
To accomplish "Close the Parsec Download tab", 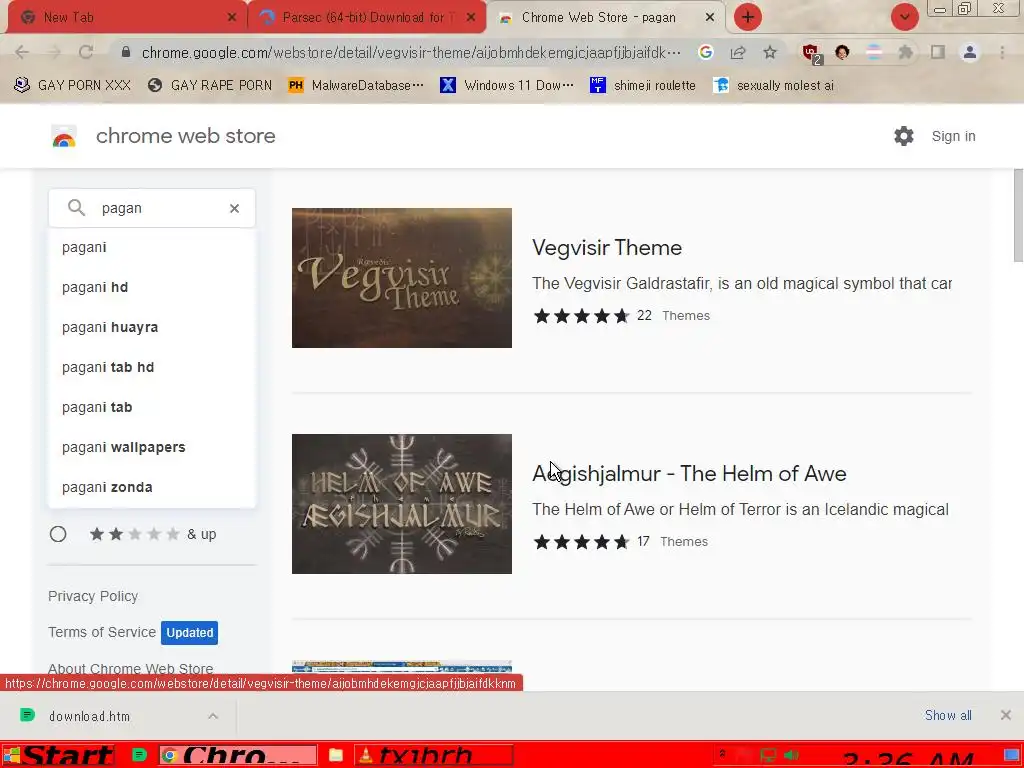I will tap(471, 18).
